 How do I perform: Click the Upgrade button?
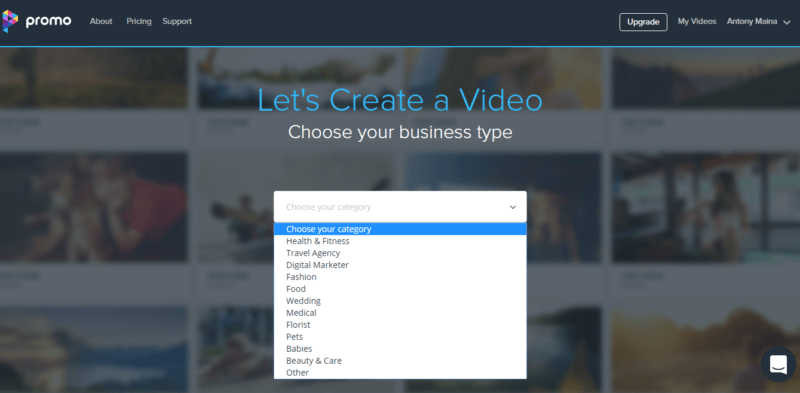coord(643,22)
